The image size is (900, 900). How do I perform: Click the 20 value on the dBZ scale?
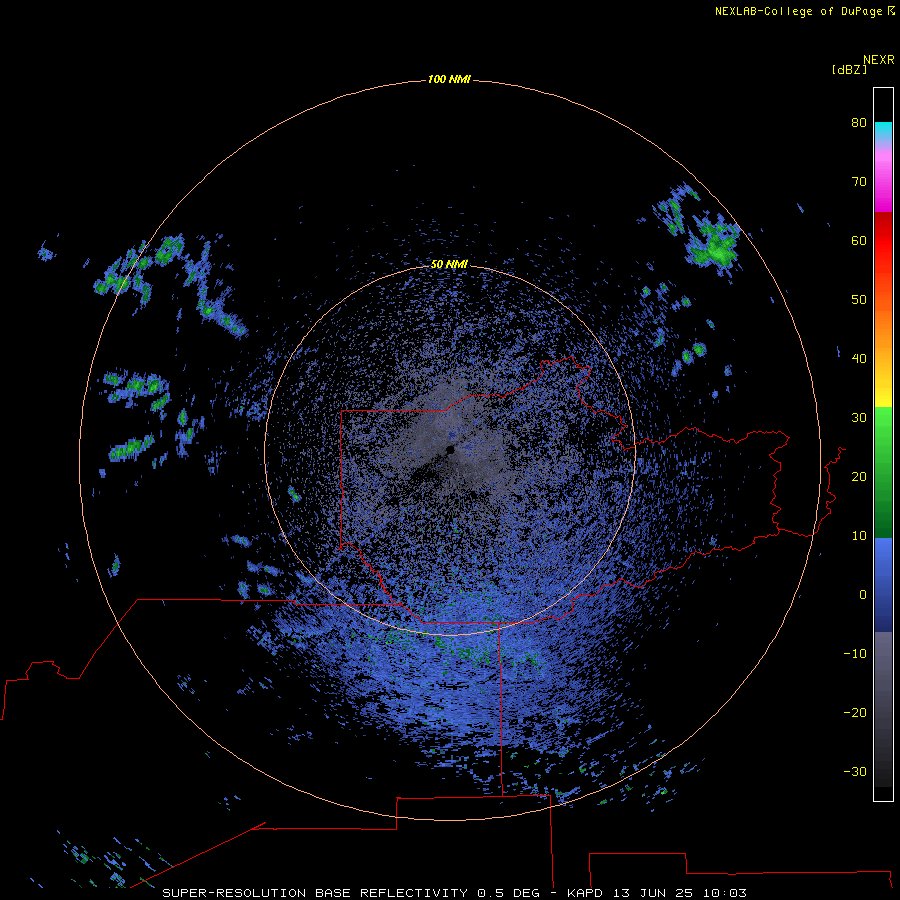859,476
